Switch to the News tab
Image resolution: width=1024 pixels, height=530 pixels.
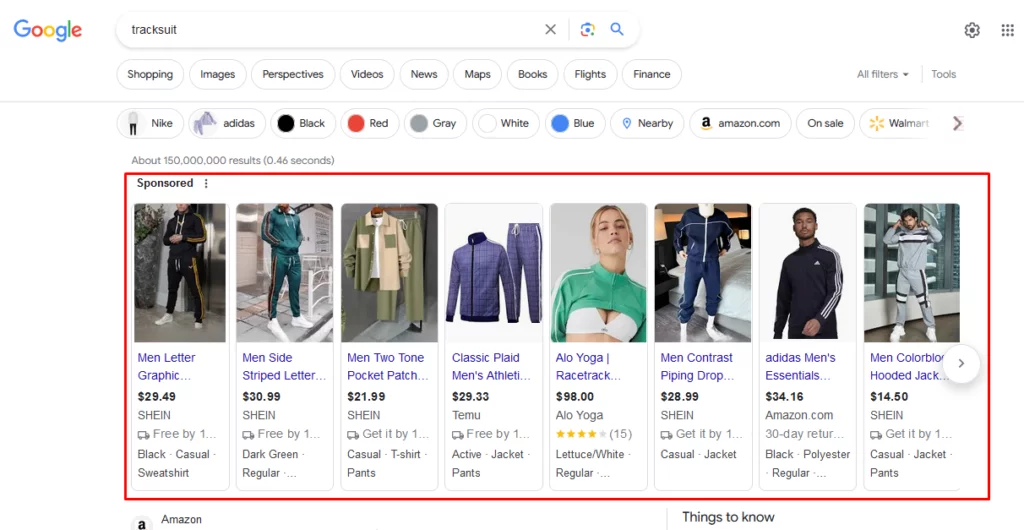coord(424,74)
